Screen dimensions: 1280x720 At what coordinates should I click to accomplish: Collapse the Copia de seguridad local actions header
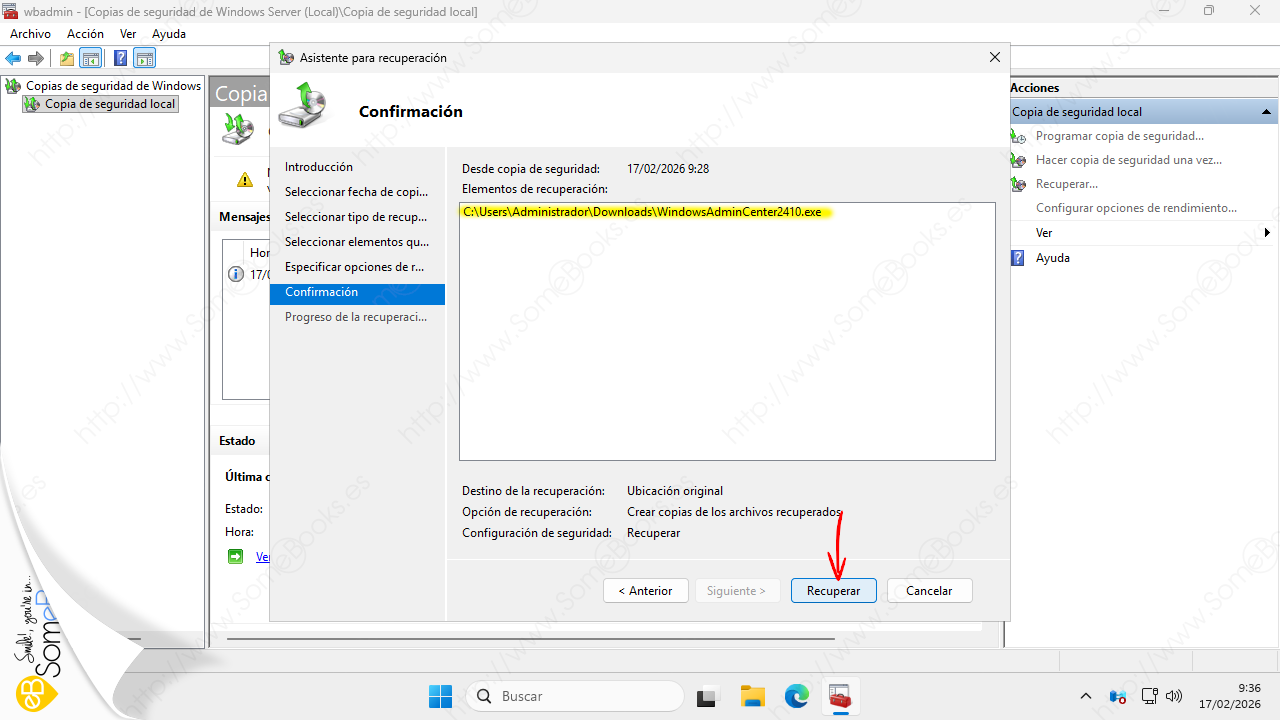(x=1266, y=112)
